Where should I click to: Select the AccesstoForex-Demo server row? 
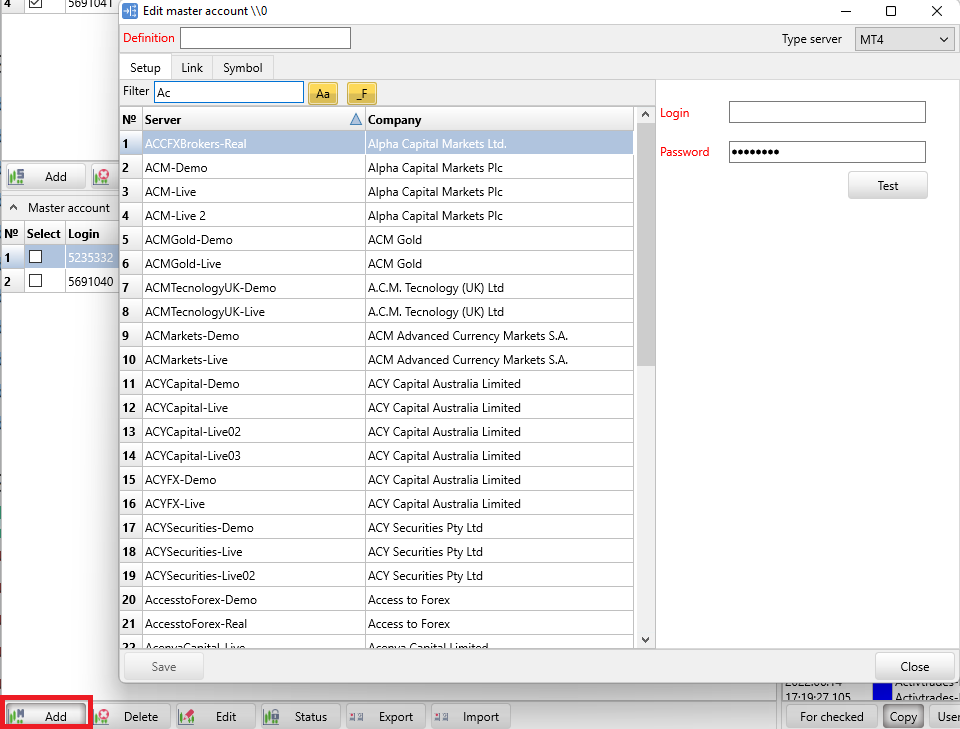pos(377,599)
